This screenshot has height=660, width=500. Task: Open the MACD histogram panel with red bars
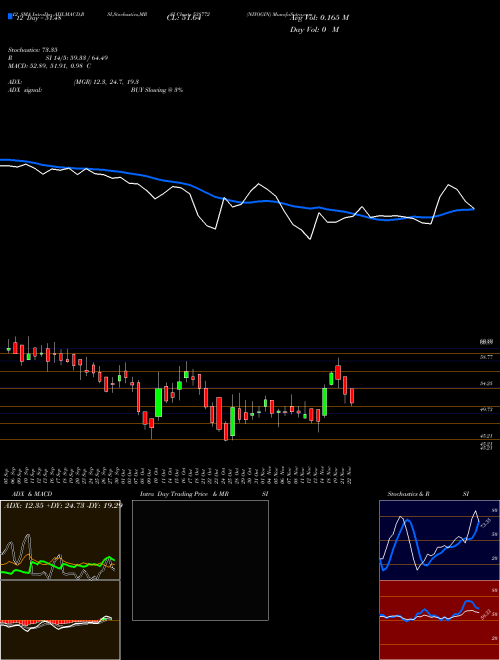tap(60, 620)
